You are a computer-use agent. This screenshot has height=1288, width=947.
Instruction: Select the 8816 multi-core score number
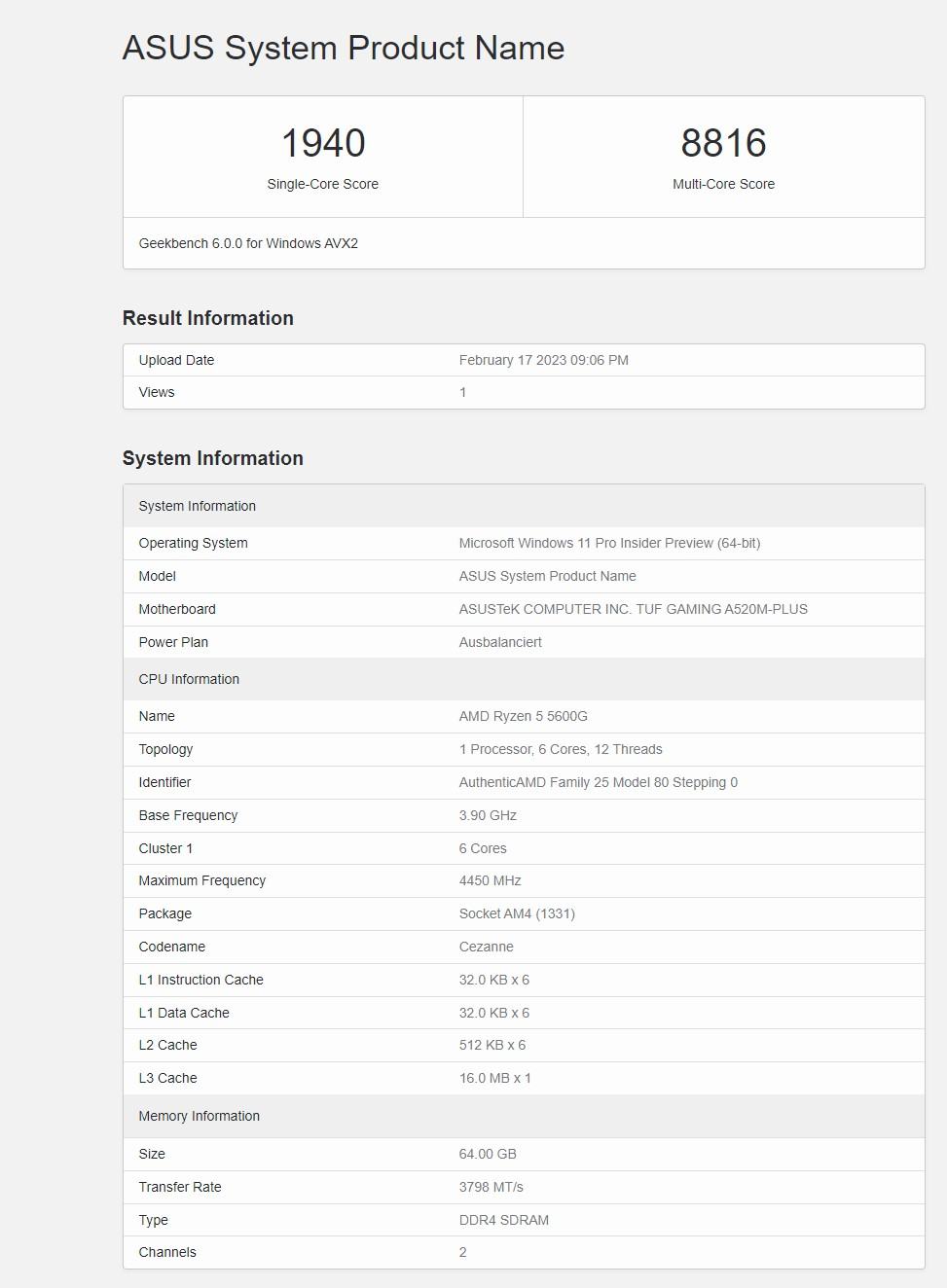[723, 143]
